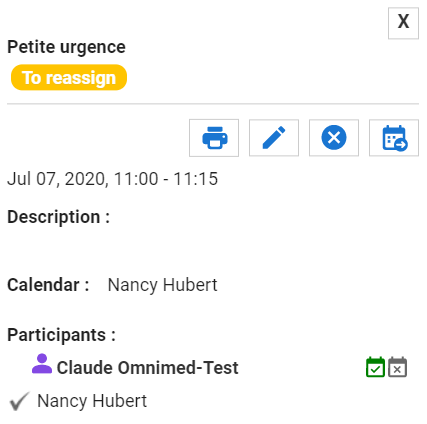The image size is (427, 424).
Task: Cancel the appointment with the blue X icon
Action: (334, 138)
